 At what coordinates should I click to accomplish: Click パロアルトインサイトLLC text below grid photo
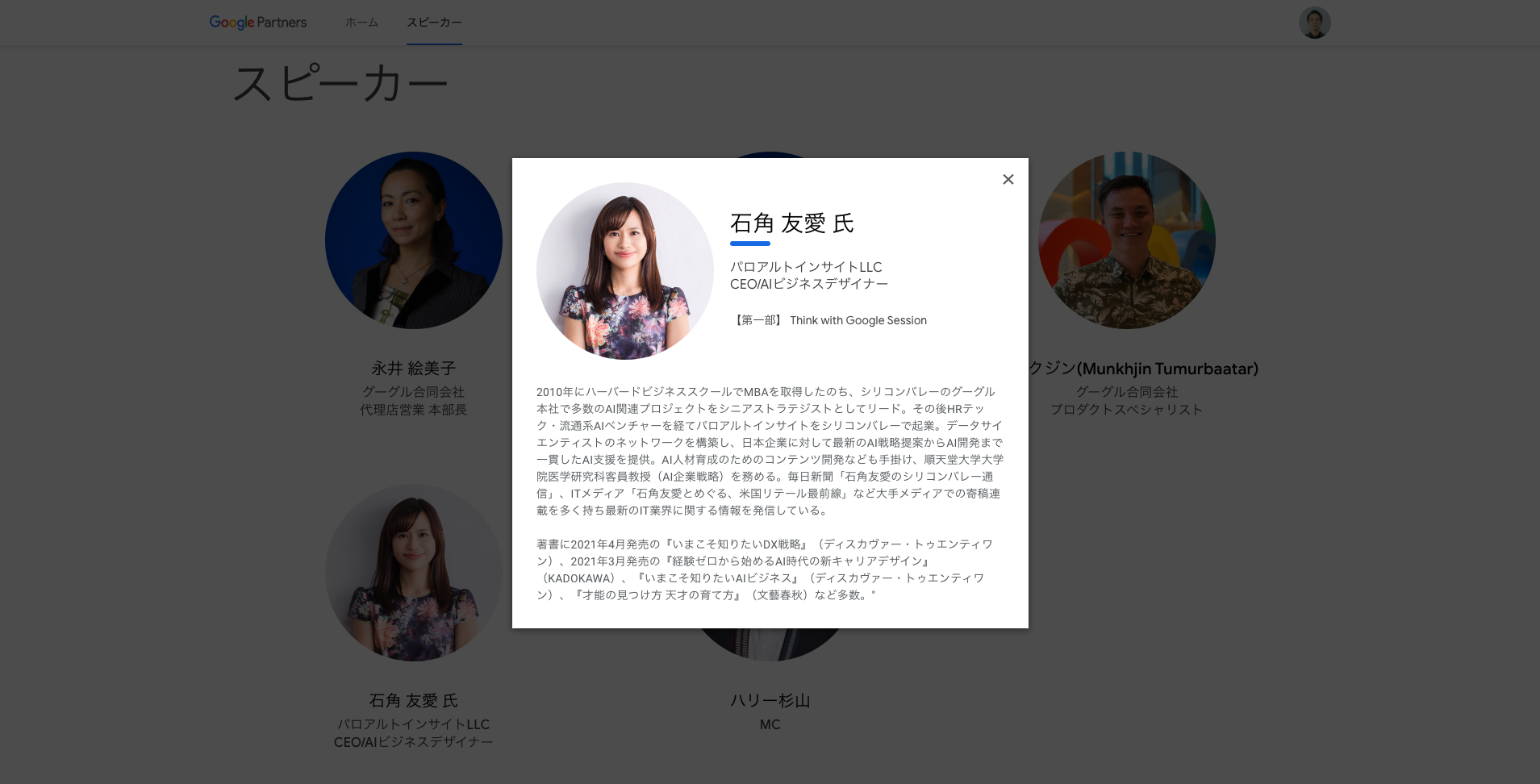[414, 724]
